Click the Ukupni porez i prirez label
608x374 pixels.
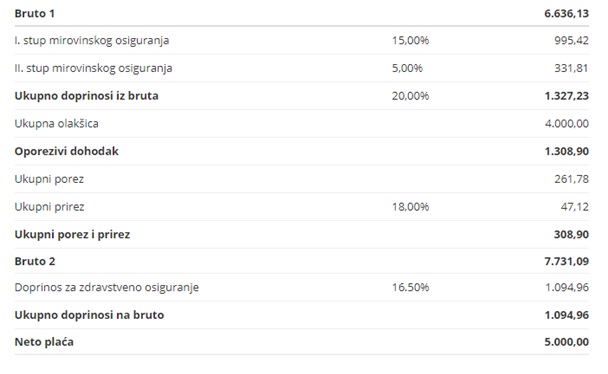tap(73, 234)
